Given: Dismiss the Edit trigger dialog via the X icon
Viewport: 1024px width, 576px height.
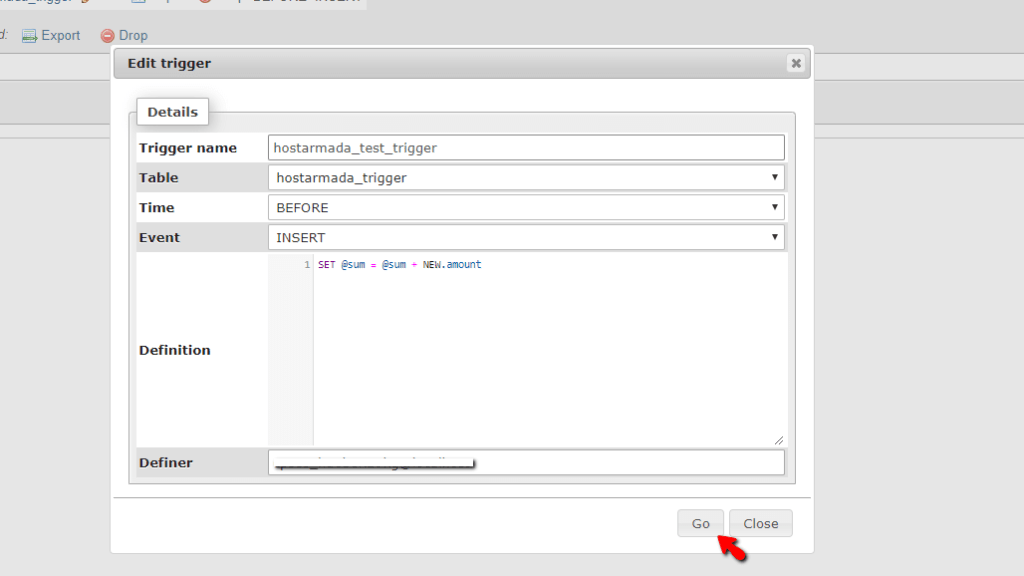Looking at the screenshot, I should click(x=796, y=62).
